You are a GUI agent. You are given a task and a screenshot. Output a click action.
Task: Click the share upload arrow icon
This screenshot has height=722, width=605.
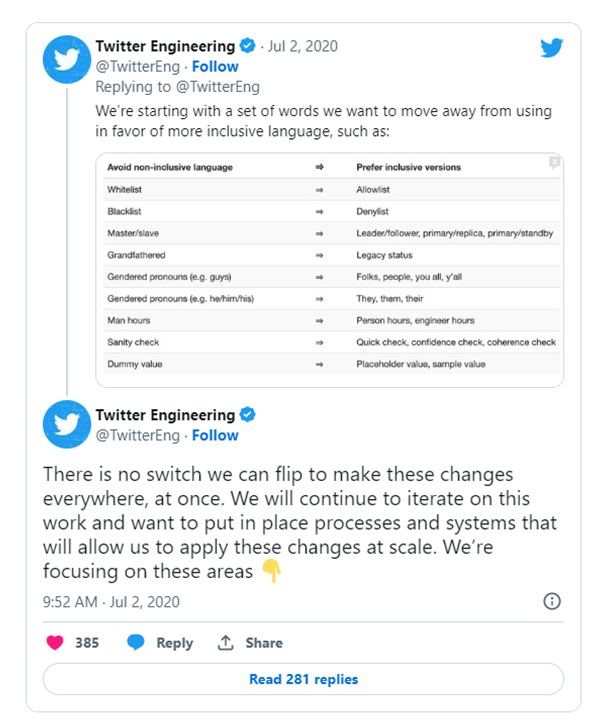pos(225,642)
